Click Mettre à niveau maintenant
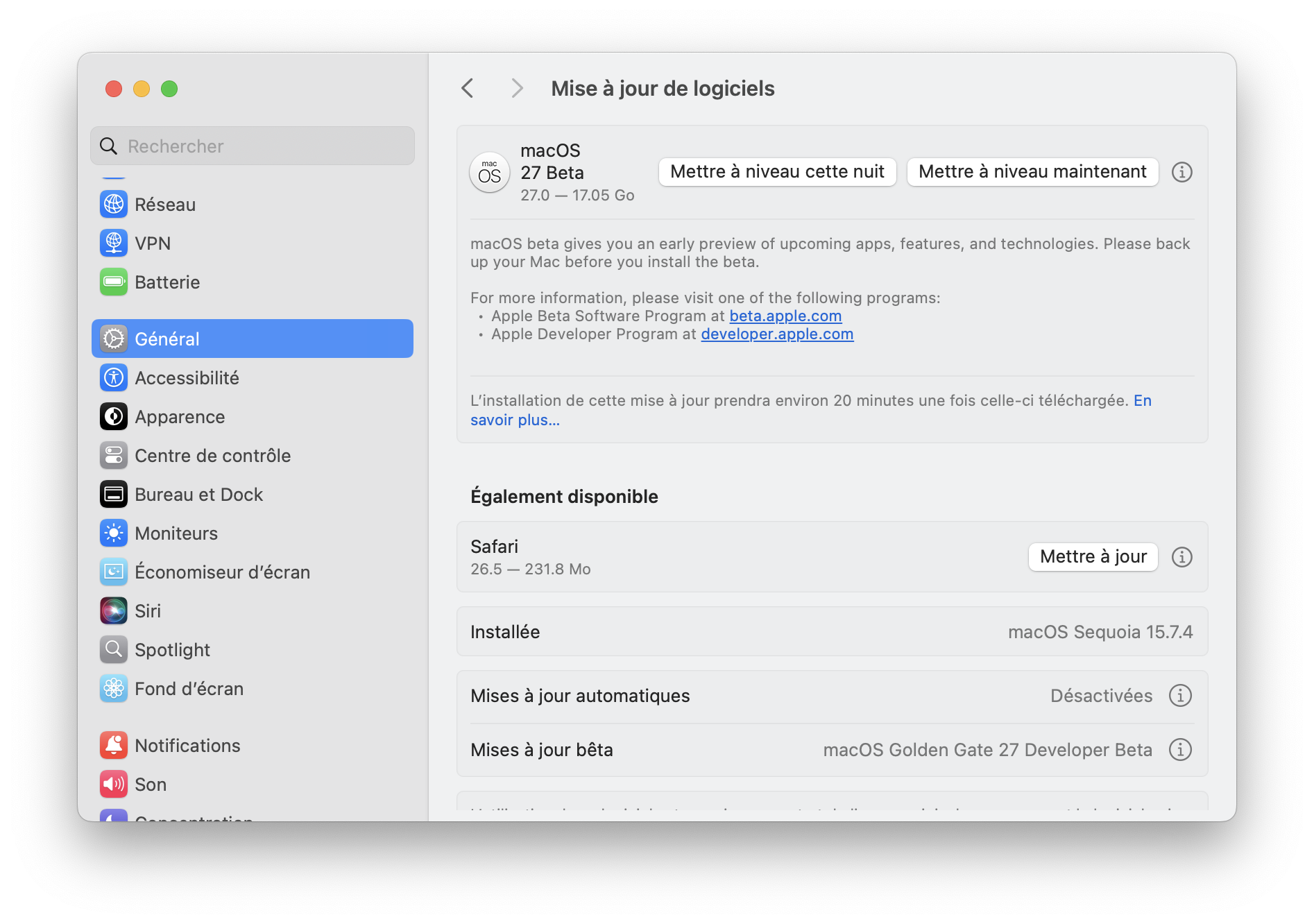Viewport: 1314px width, 924px height. [1032, 172]
